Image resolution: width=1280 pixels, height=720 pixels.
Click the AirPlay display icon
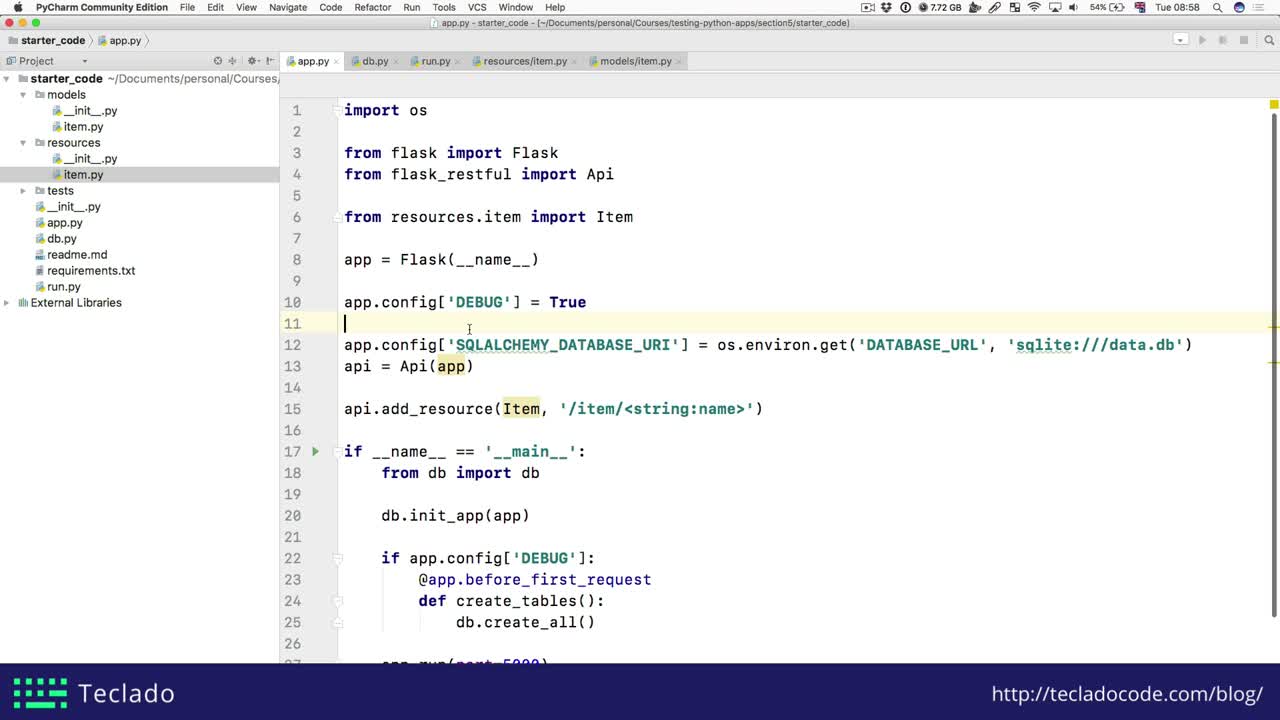(x=1054, y=7)
